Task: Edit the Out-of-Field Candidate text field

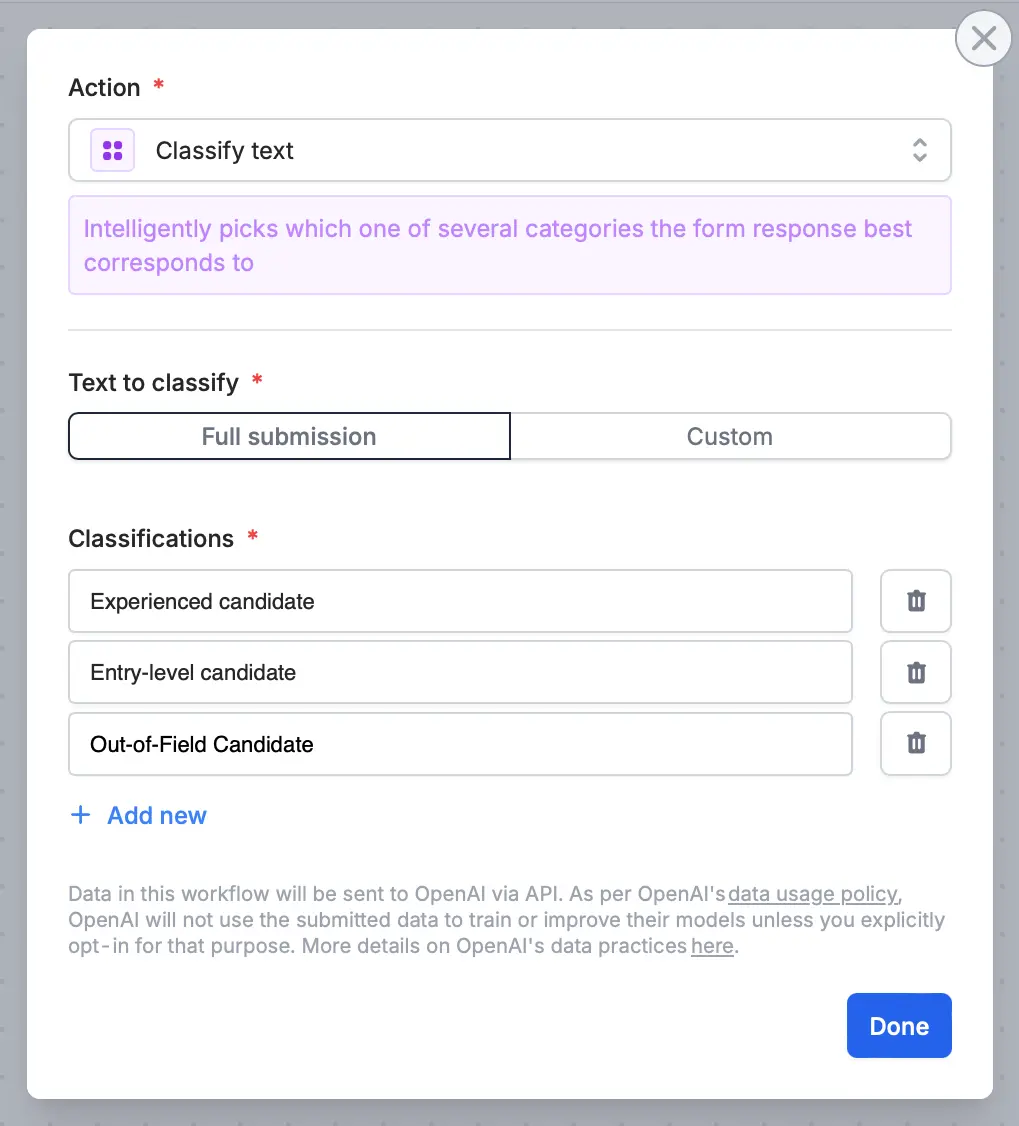Action: [x=460, y=744]
